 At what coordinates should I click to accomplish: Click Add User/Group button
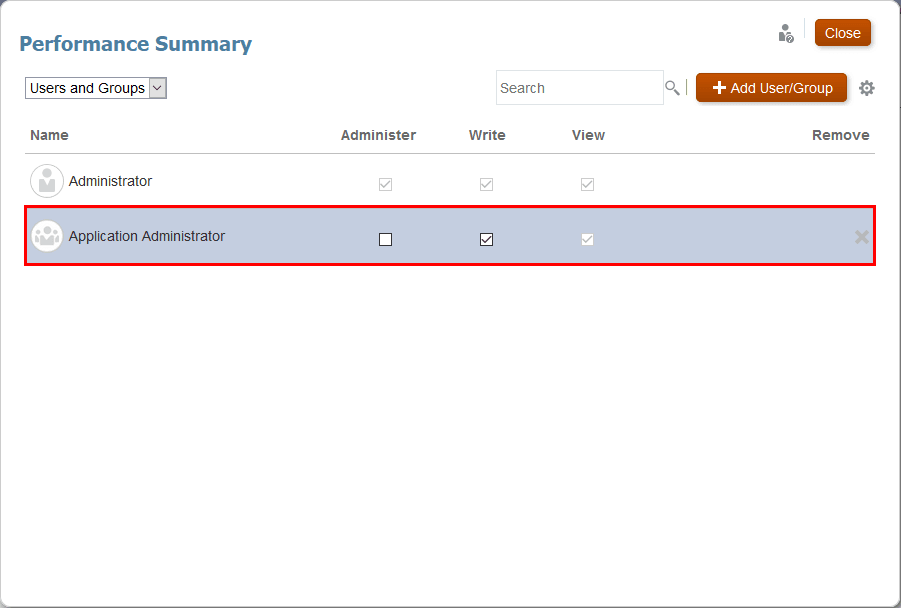tap(771, 87)
